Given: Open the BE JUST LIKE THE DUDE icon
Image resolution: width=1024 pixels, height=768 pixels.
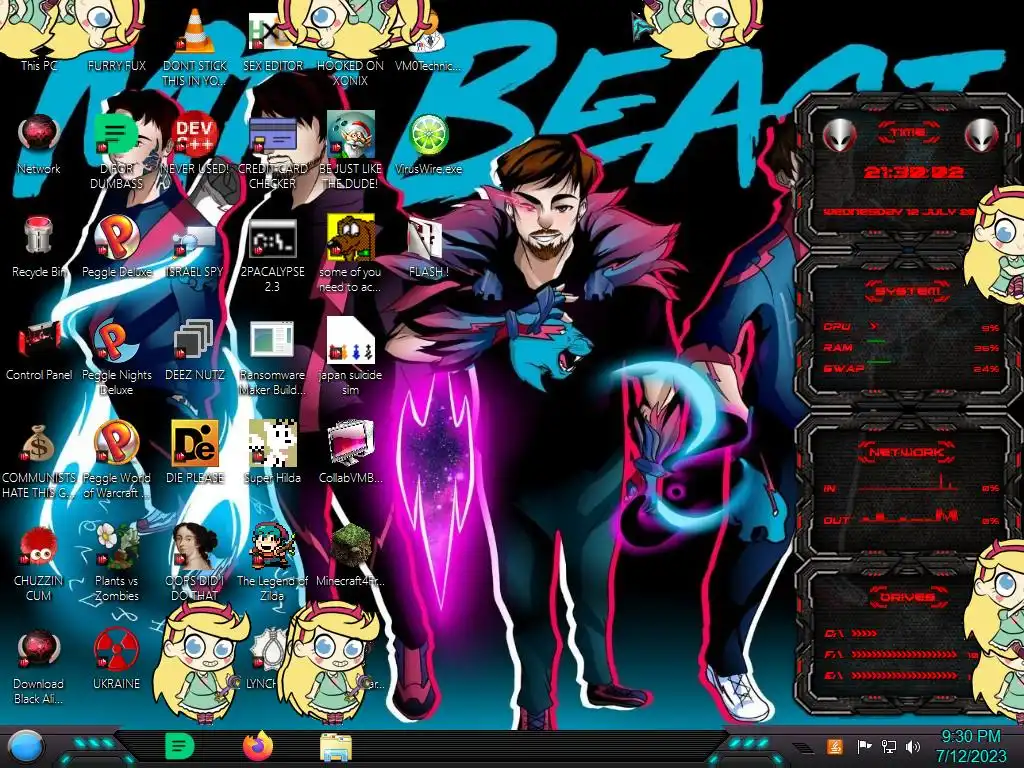Looking at the screenshot, I should (350, 136).
